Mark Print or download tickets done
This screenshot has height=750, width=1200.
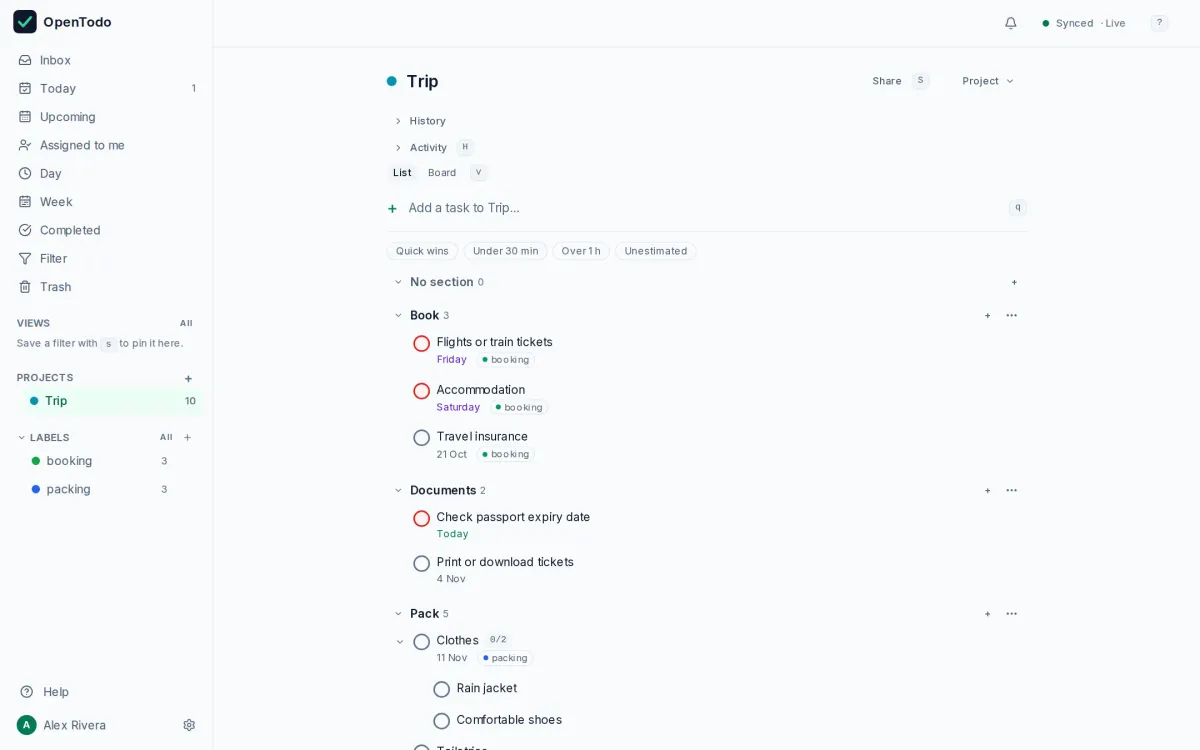point(422,563)
